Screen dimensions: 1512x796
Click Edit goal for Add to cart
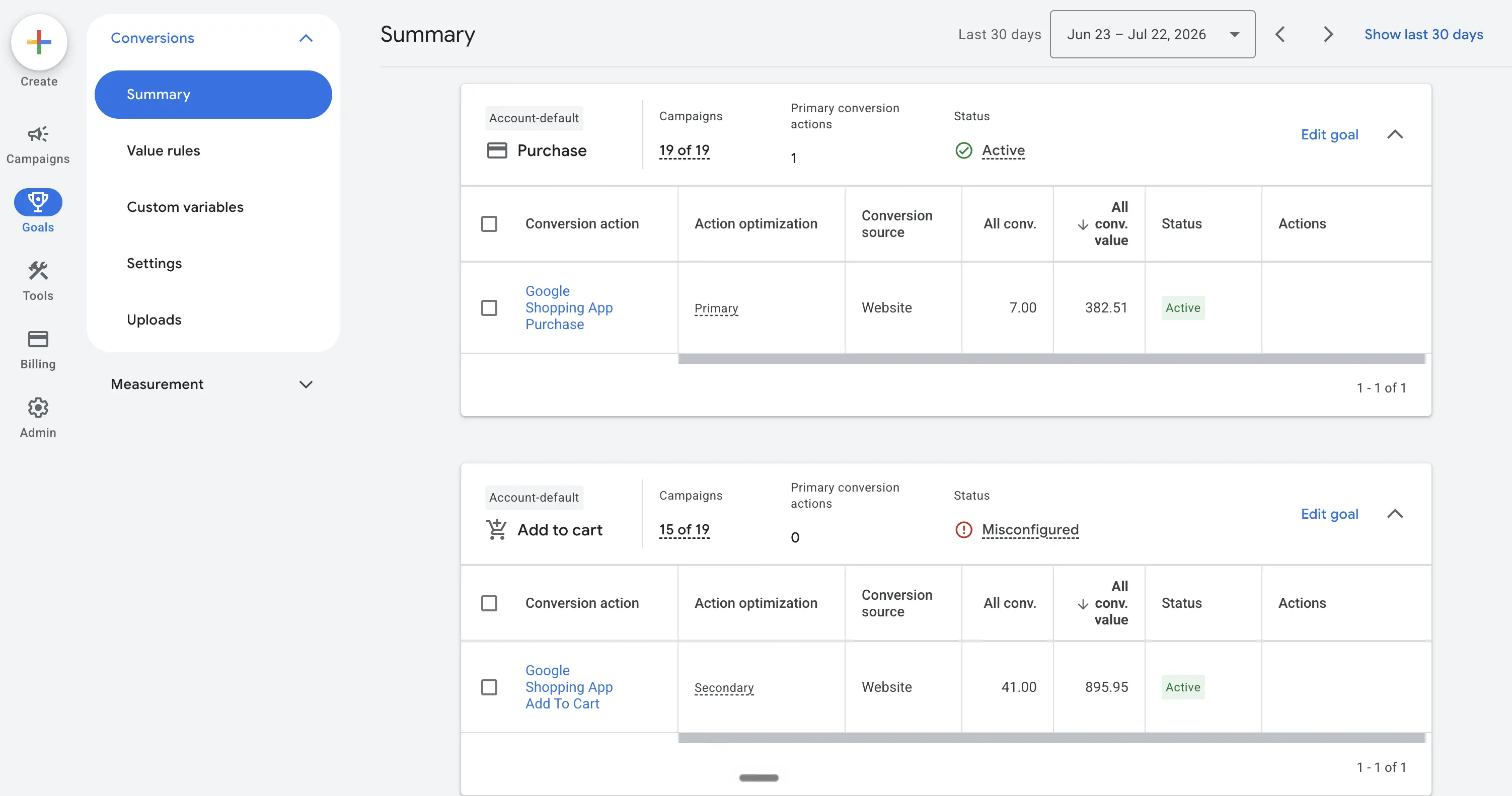click(x=1329, y=514)
